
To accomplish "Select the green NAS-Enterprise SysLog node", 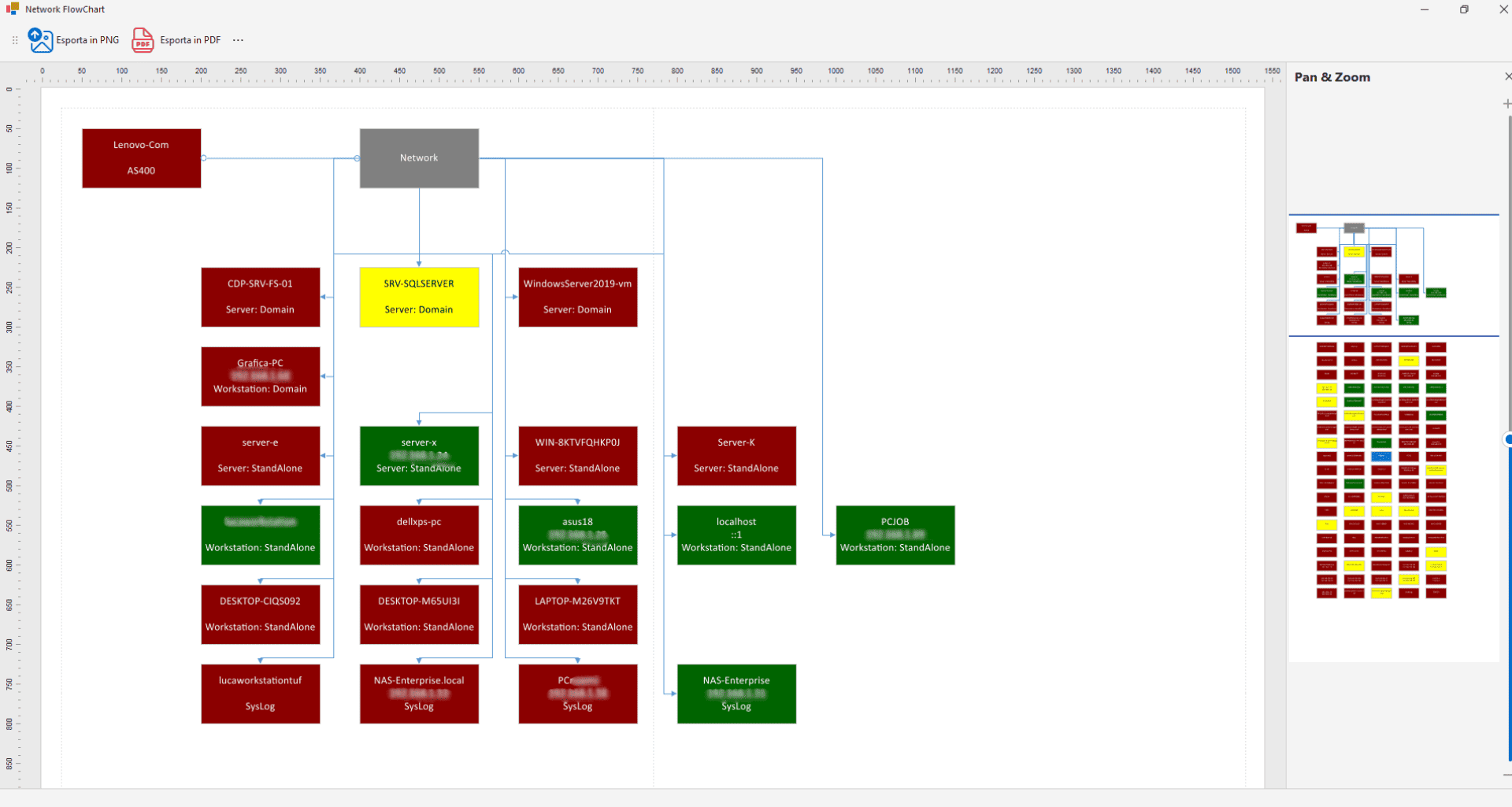I will [x=736, y=694].
